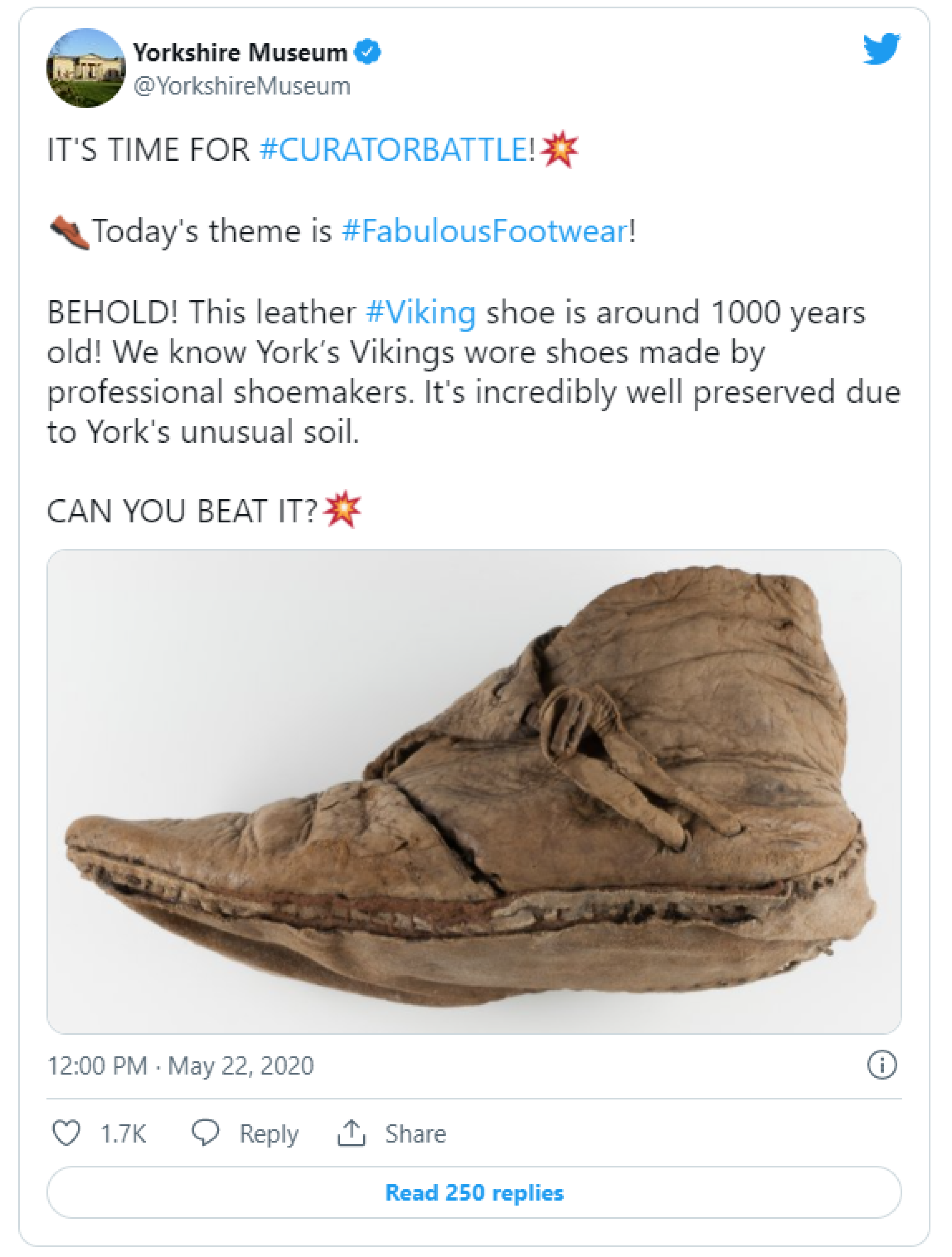Visit the @YorkshireMuseum handle

[x=242, y=86]
